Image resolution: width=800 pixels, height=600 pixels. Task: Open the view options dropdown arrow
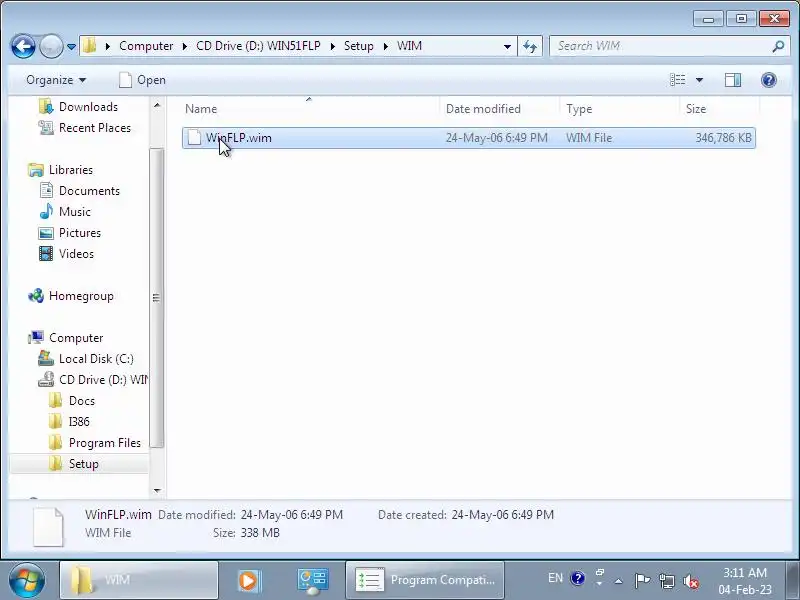coord(699,80)
